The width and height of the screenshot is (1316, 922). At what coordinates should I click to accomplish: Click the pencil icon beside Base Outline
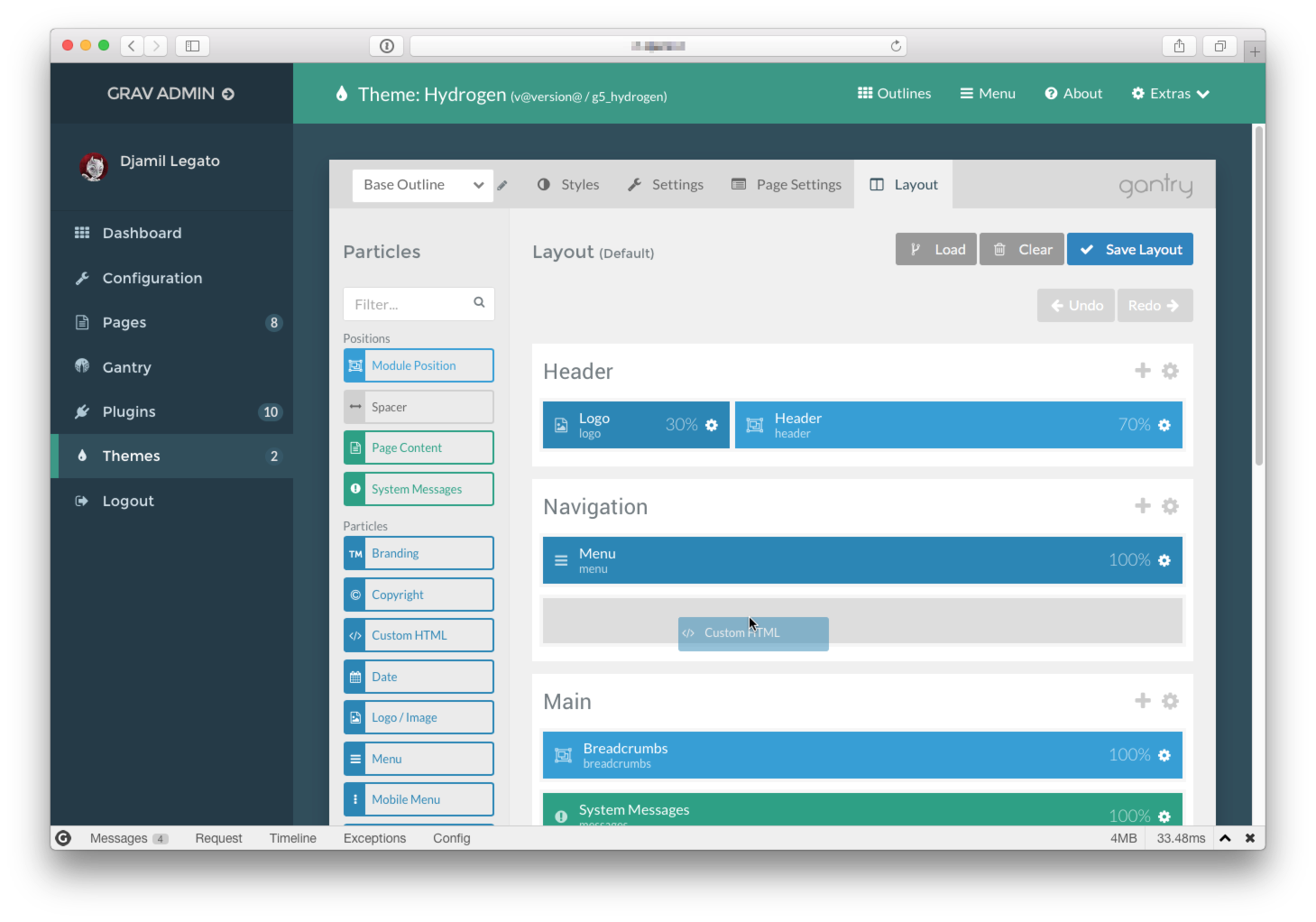[x=502, y=186]
